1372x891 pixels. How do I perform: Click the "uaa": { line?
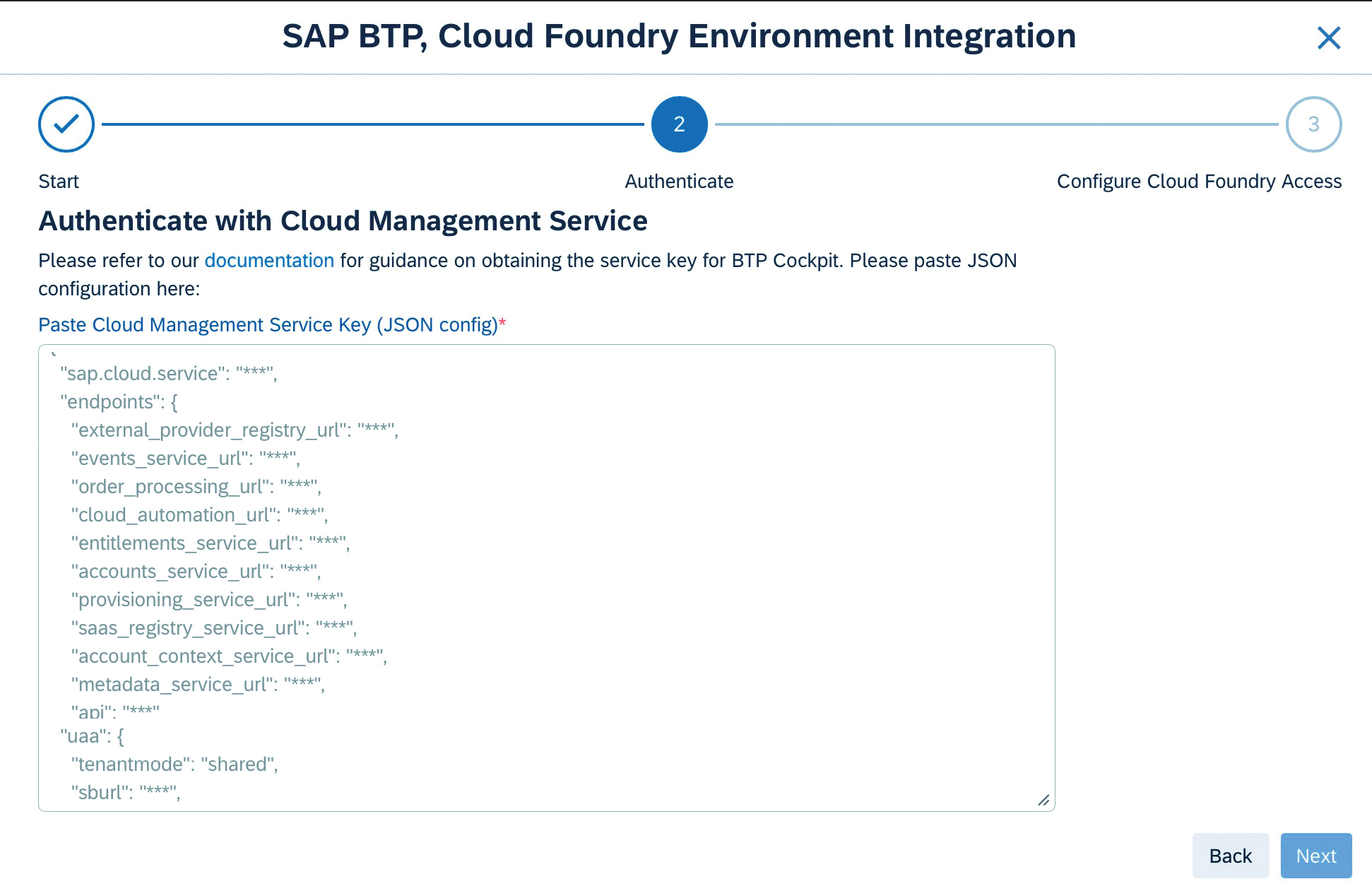pos(93,736)
